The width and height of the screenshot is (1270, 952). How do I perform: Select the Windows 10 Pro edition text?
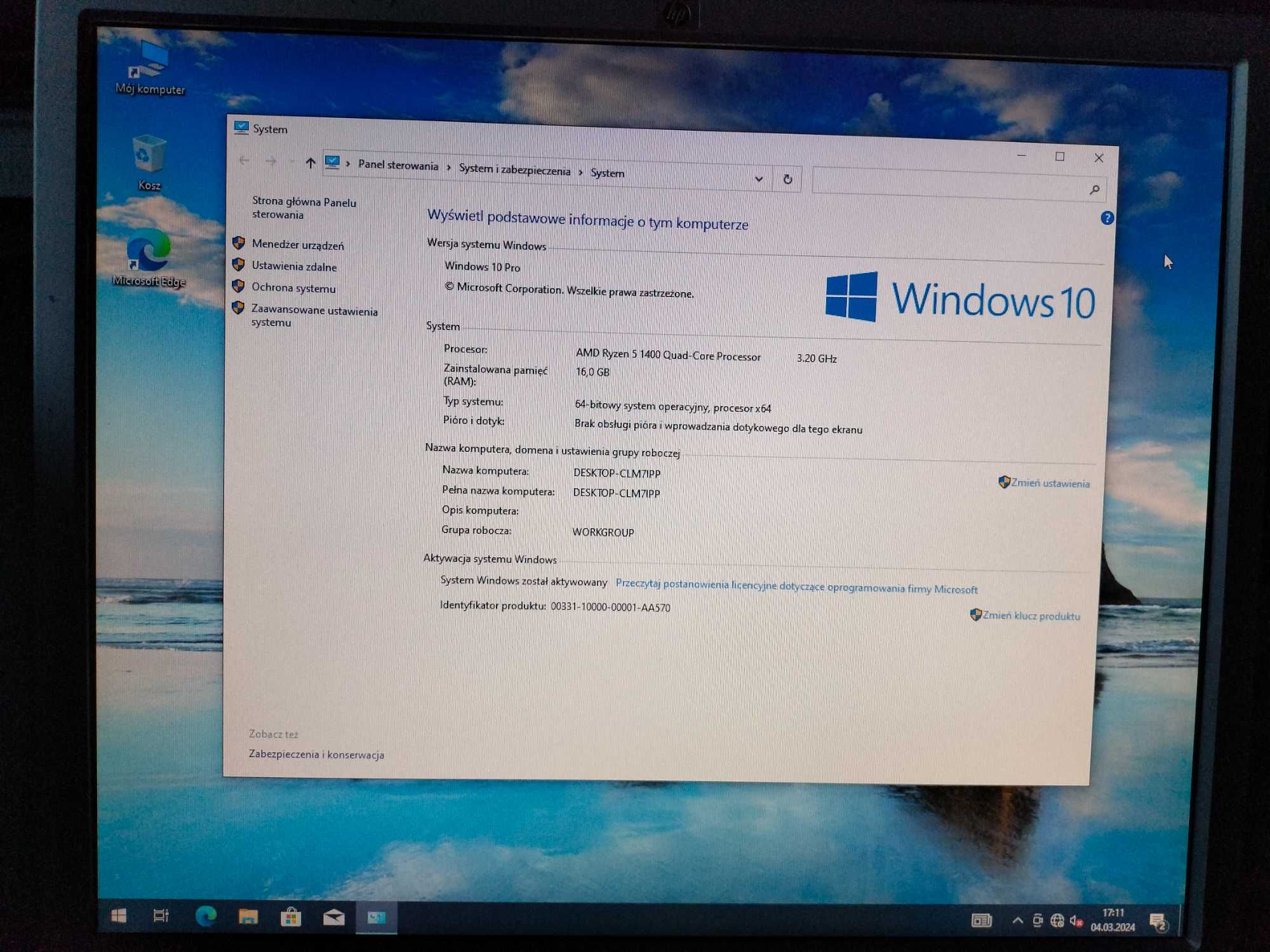pos(482,267)
